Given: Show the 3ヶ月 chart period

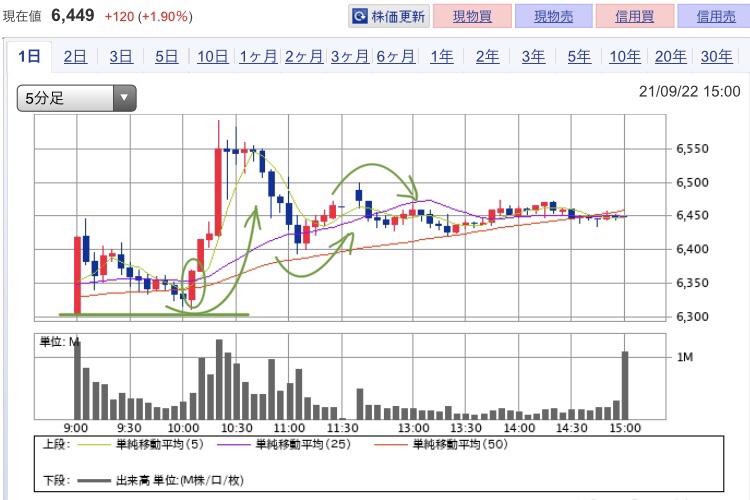Looking at the screenshot, I should 350,56.
